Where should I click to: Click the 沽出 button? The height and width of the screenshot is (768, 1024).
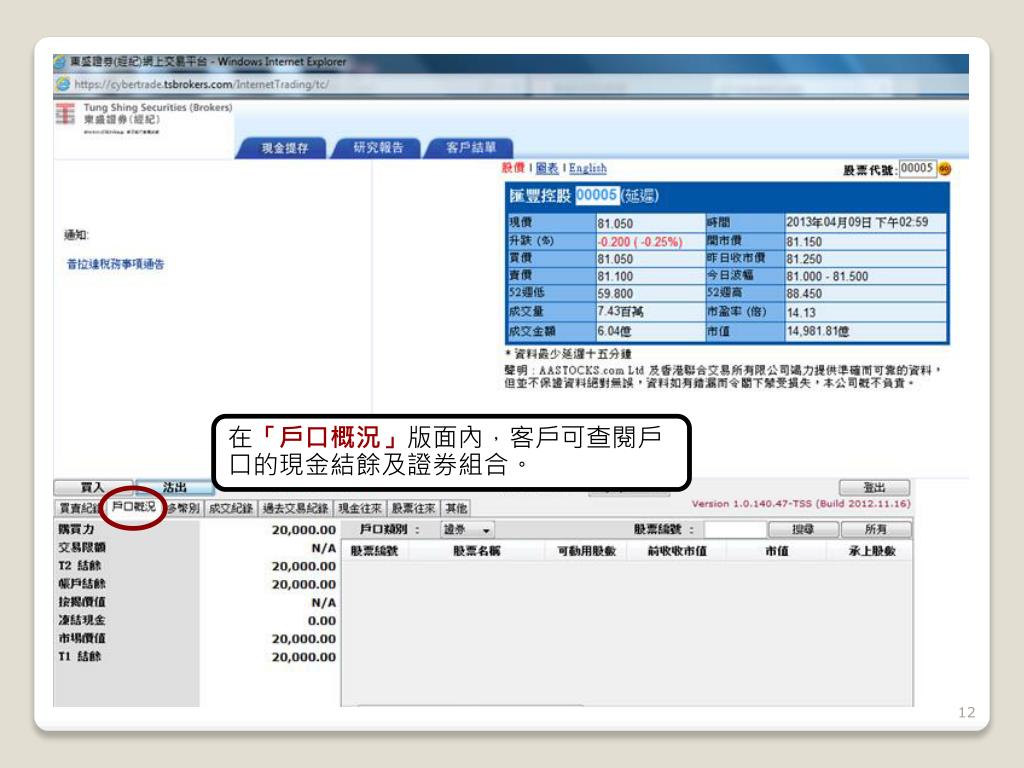(174, 487)
